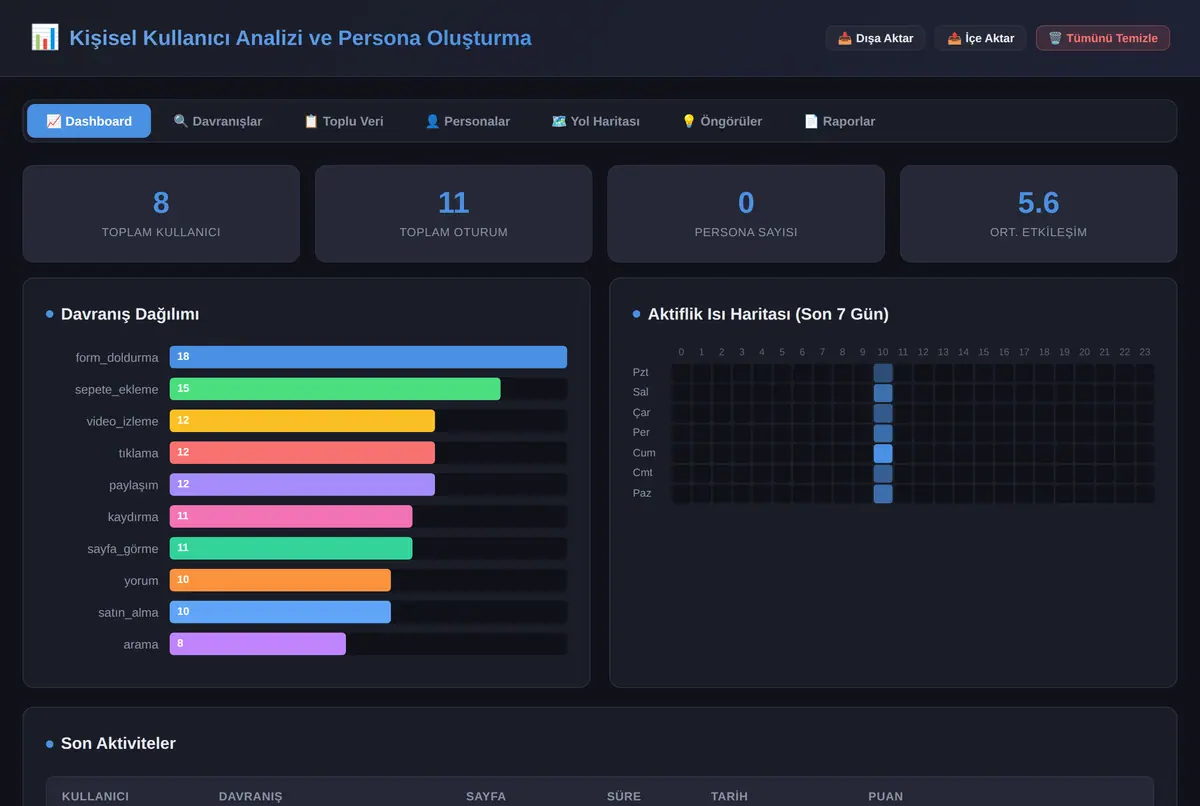Screen dimensions: 1200x806
Task: Select the Ort. Etkileşim stat card
Action: (x=1039, y=214)
